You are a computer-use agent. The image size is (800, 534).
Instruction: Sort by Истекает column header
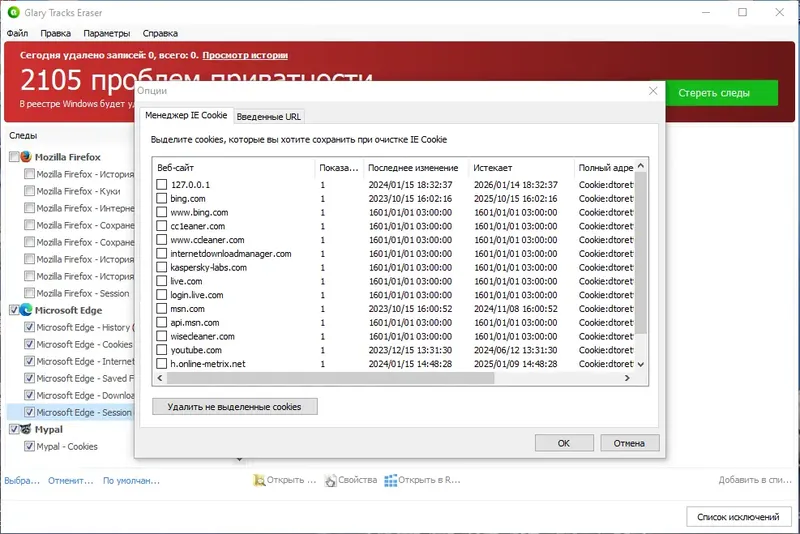[x=521, y=167]
